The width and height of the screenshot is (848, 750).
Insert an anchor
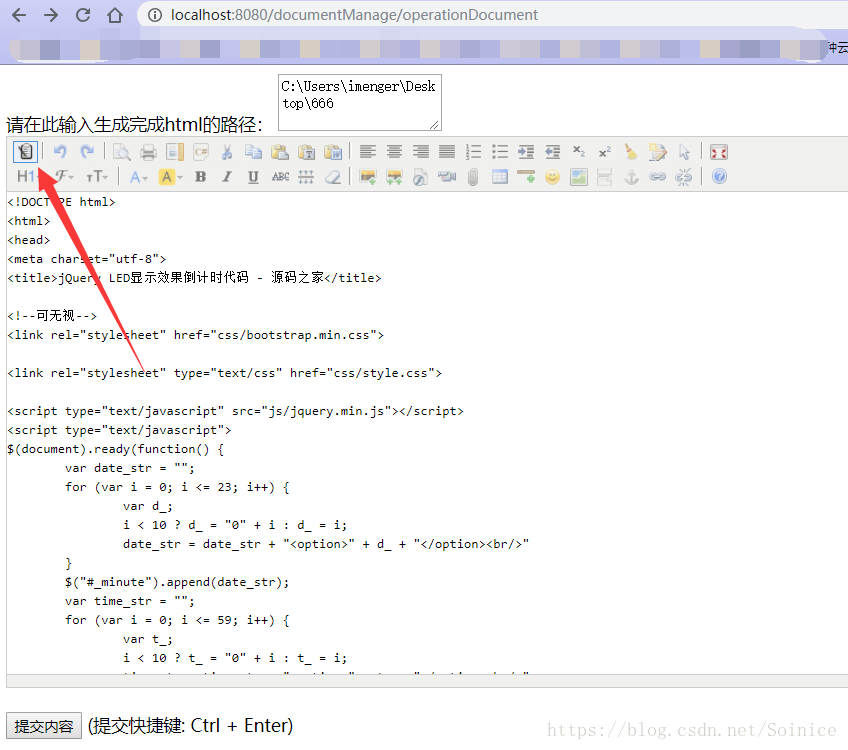click(631, 177)
